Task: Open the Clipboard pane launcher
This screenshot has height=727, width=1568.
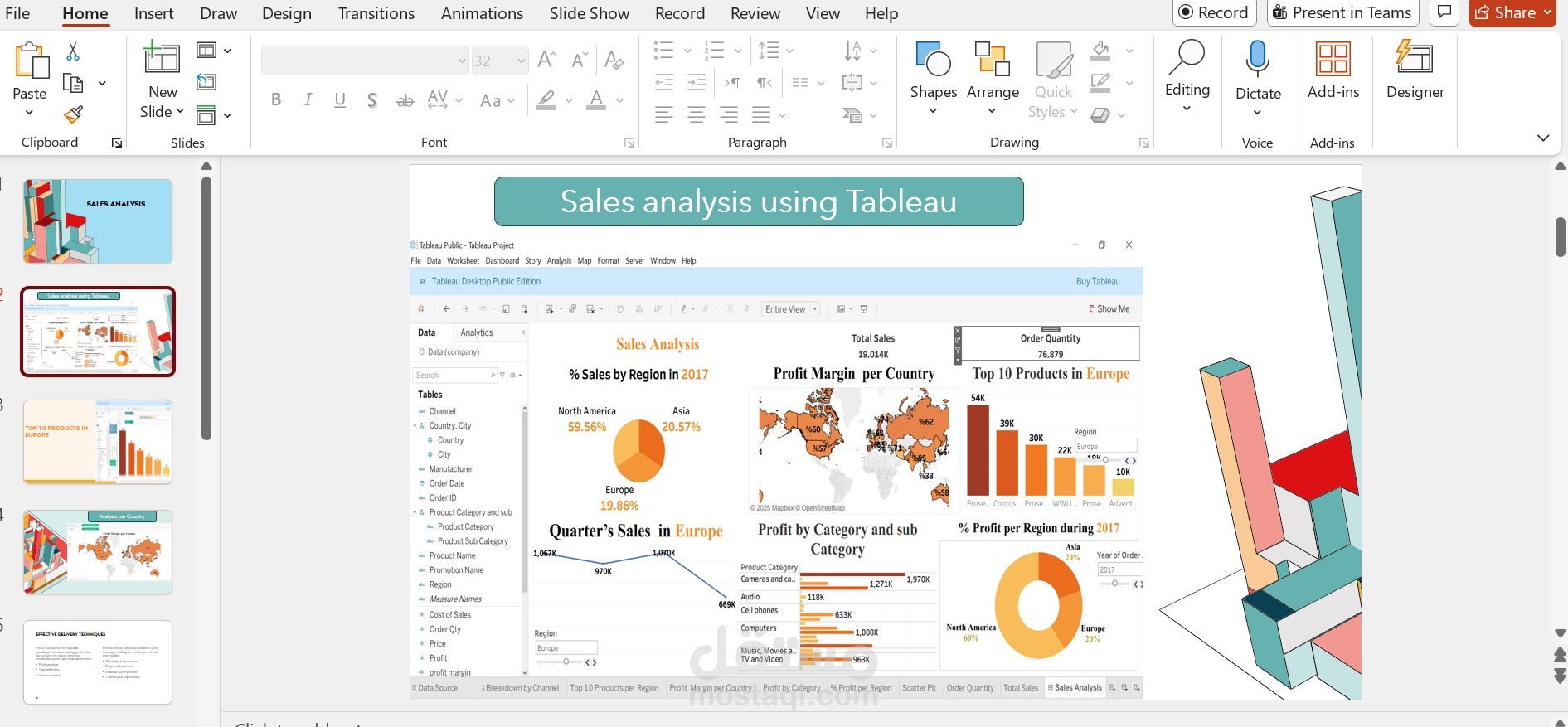Action: click(x=117, y=143)
